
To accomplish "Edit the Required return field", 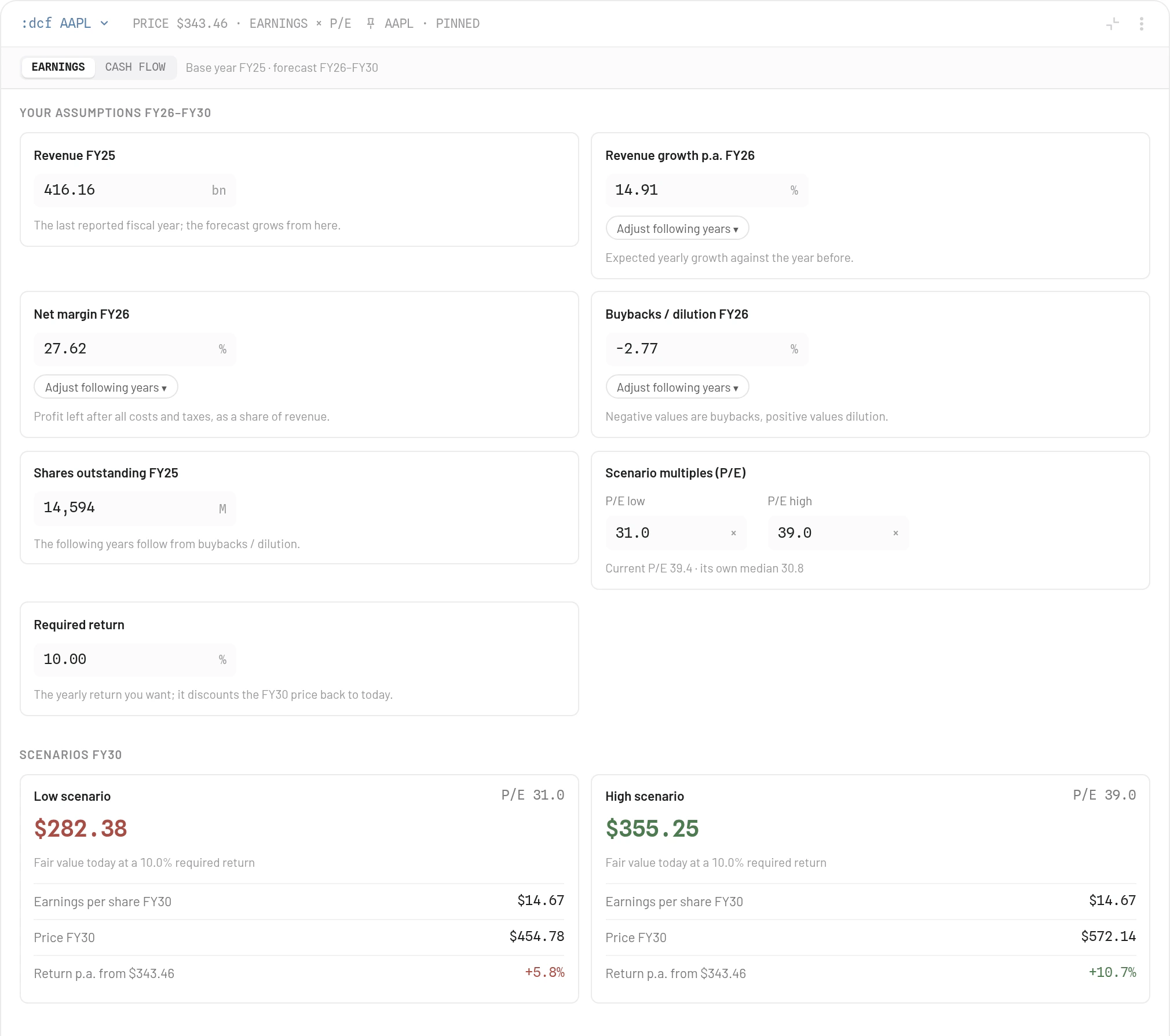I will (135, 659).
